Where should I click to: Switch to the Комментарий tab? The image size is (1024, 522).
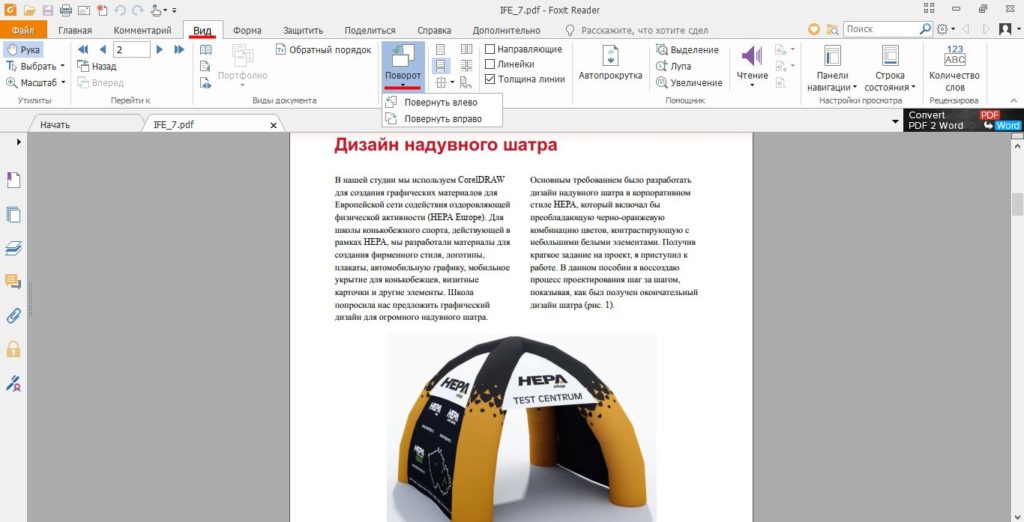[x=142, y=30]
